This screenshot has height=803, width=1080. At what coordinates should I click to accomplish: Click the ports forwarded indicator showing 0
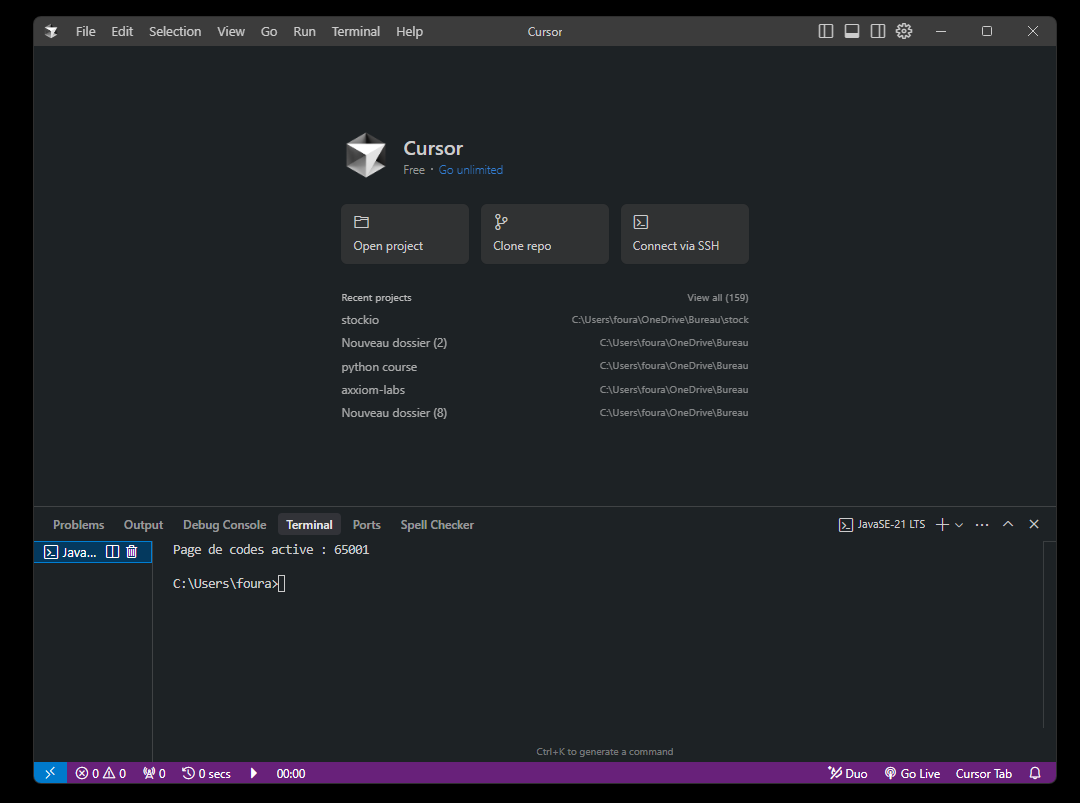[154, 773]
